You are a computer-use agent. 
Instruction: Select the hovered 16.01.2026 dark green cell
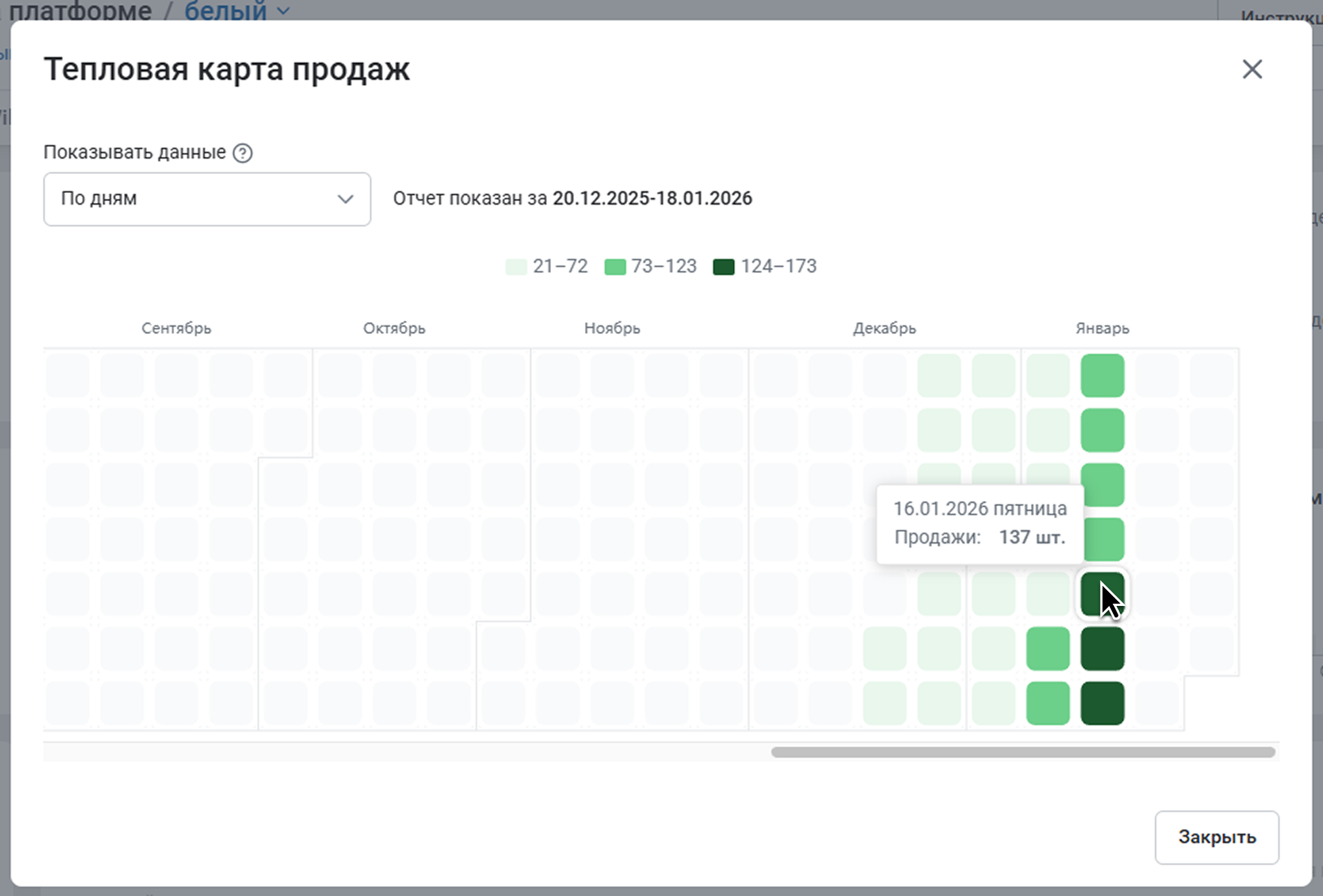[x=1102, y=594]
